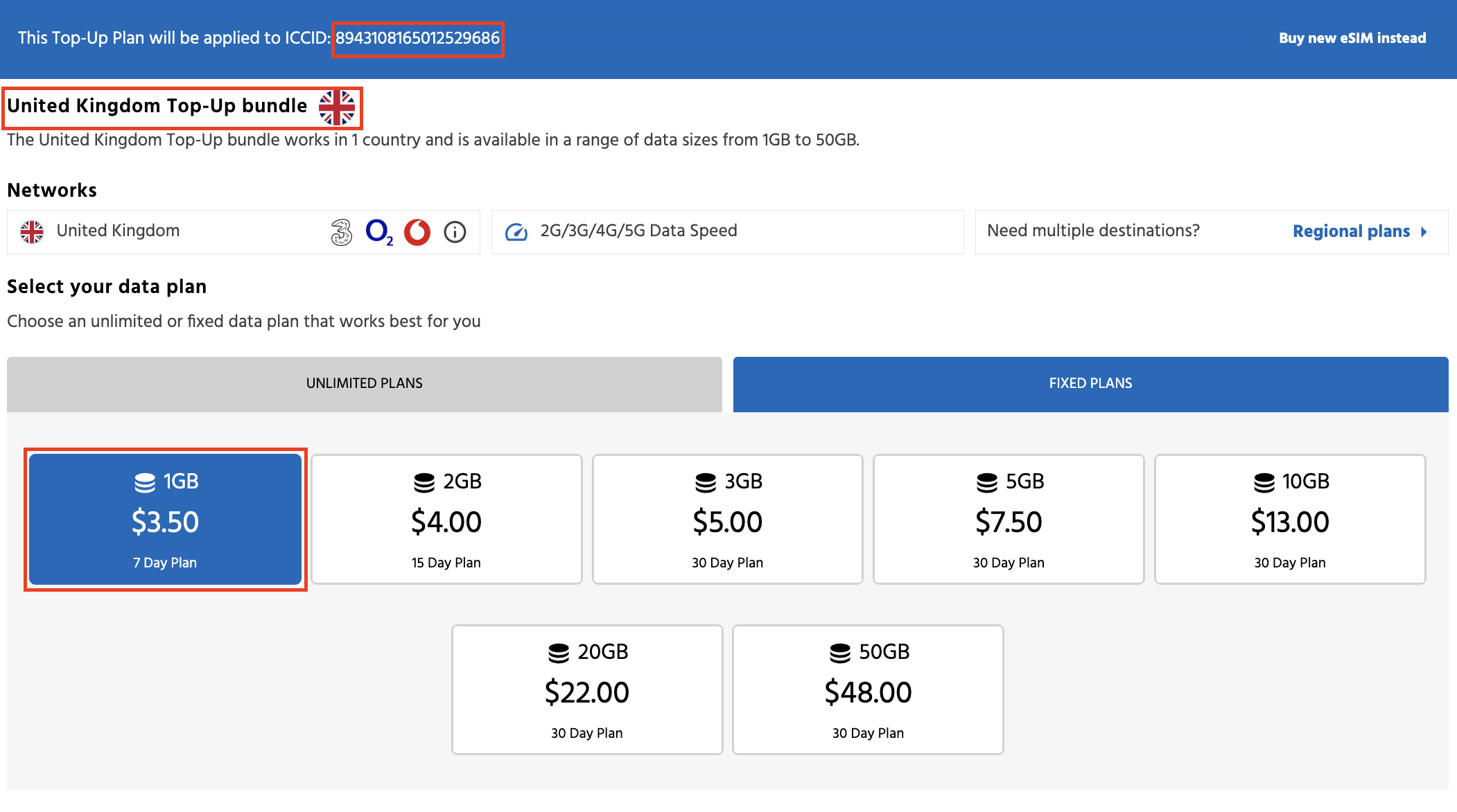Click the UK flag beside bundle title
Image resolution: width=1457 pixels, height=812 pixels.
337,107
